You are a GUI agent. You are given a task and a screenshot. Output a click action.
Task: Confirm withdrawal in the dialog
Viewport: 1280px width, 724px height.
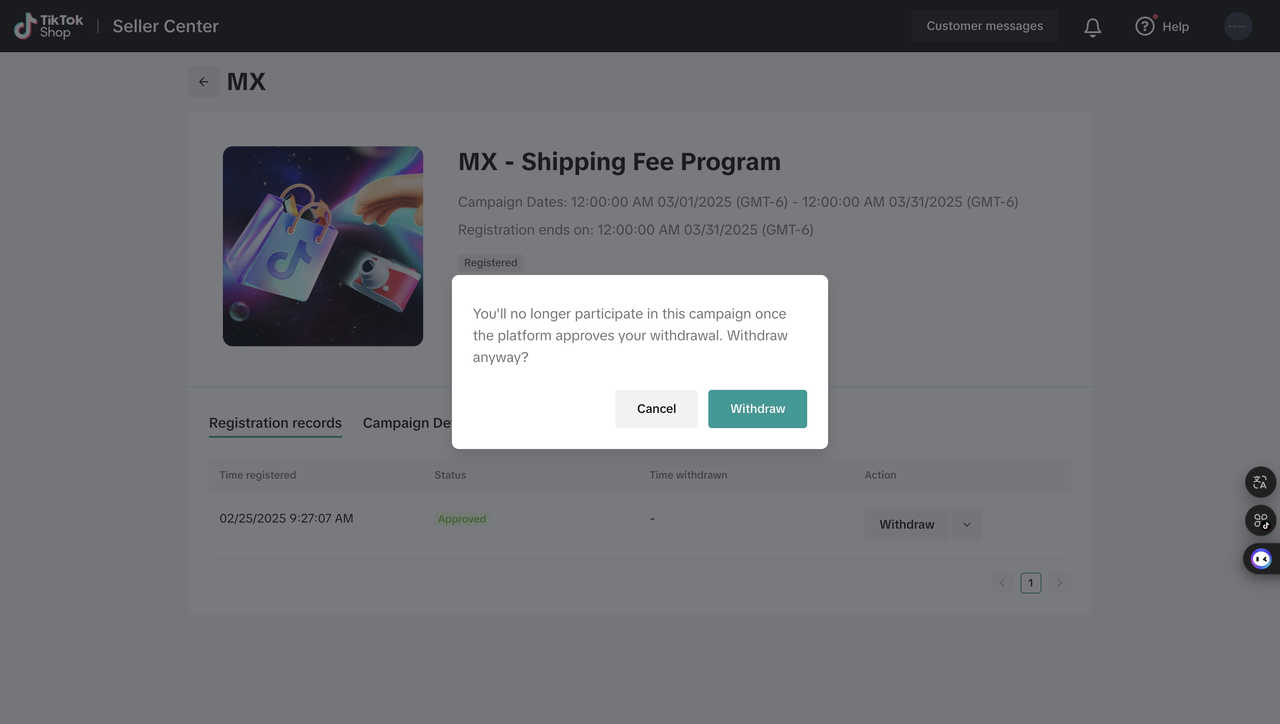coord(757,408)
